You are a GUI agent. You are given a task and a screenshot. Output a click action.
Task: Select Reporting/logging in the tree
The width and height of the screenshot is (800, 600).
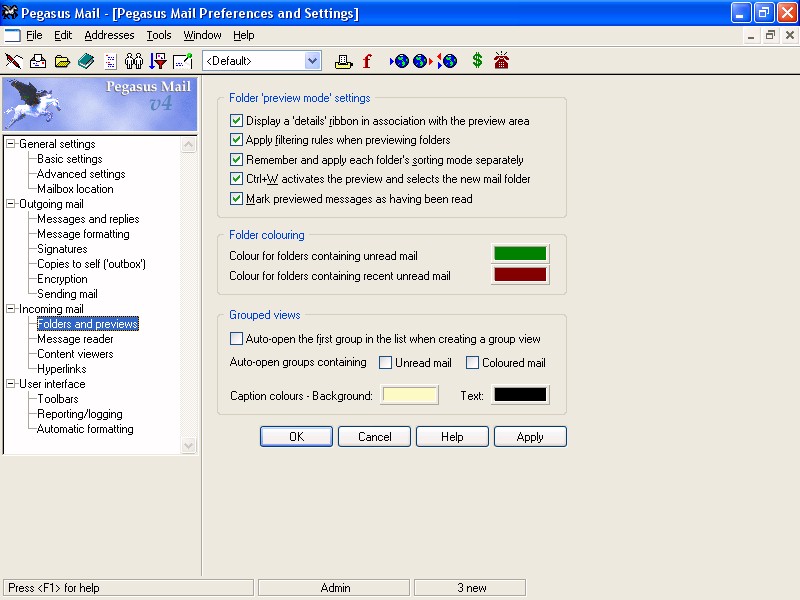80,414
